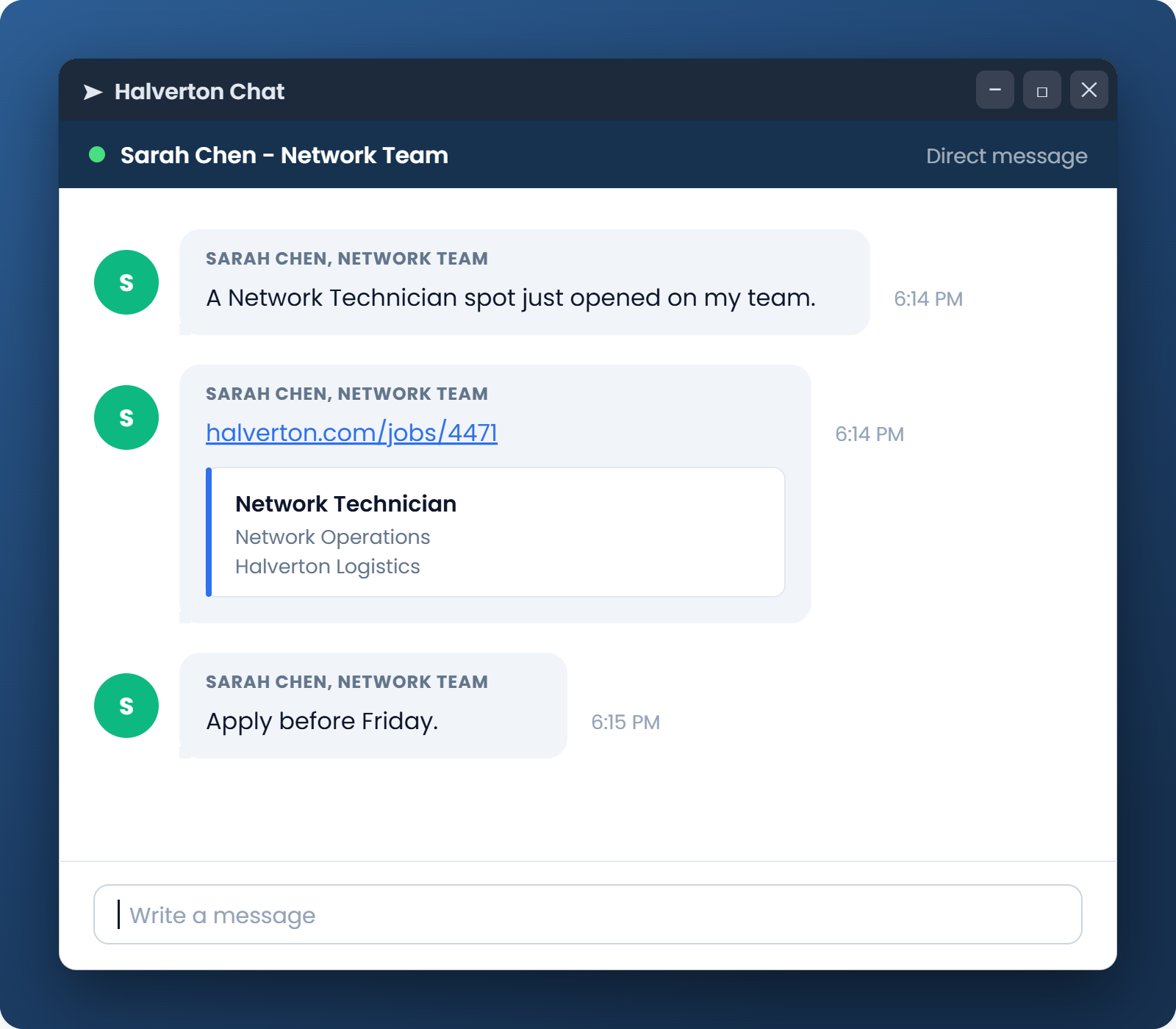This screenshot has height=1029, width=1176.
Task: Click the Halverton Chat paper-plane logo icon
Action: click(93, 92)
